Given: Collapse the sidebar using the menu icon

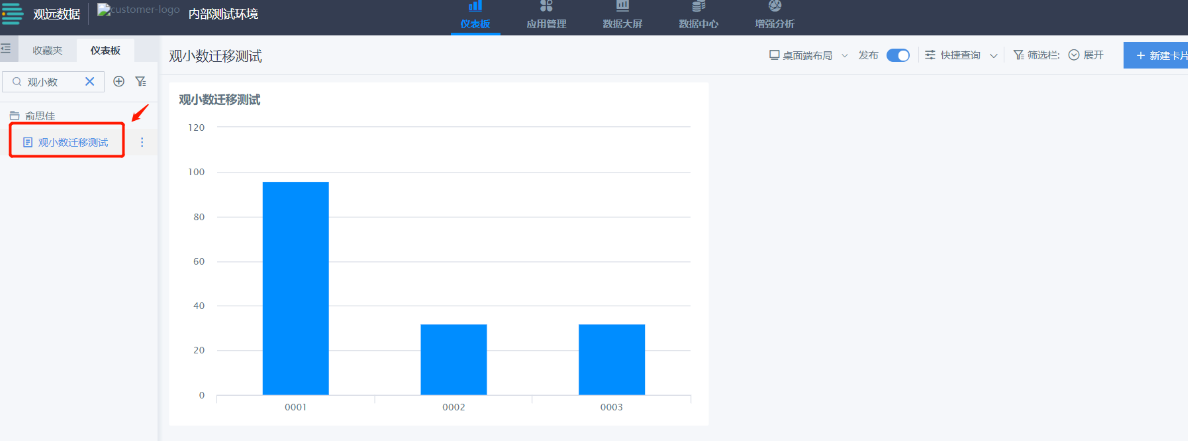Looking at the screenshot, I should tap(6, 48).
